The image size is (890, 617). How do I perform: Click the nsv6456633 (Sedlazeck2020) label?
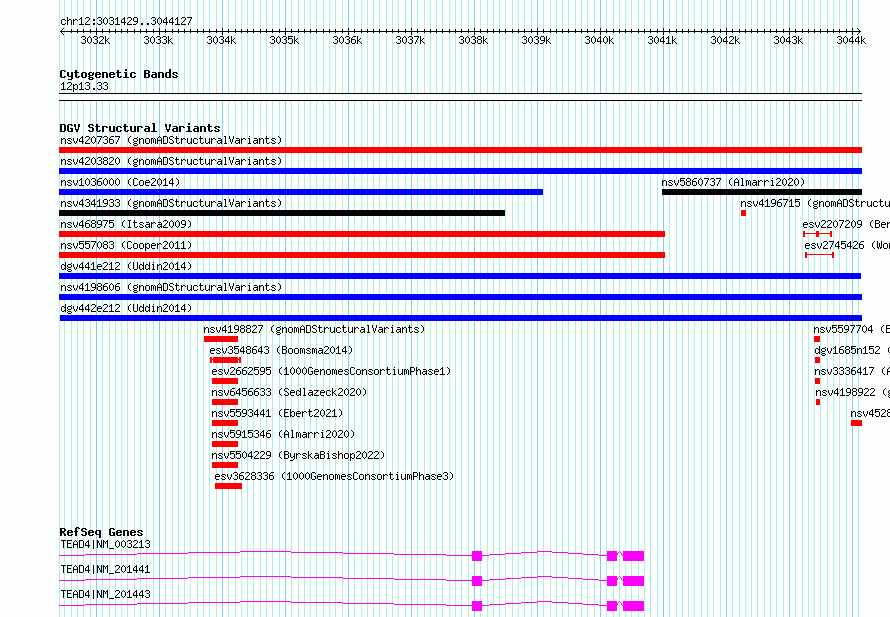tap(289, 392)
